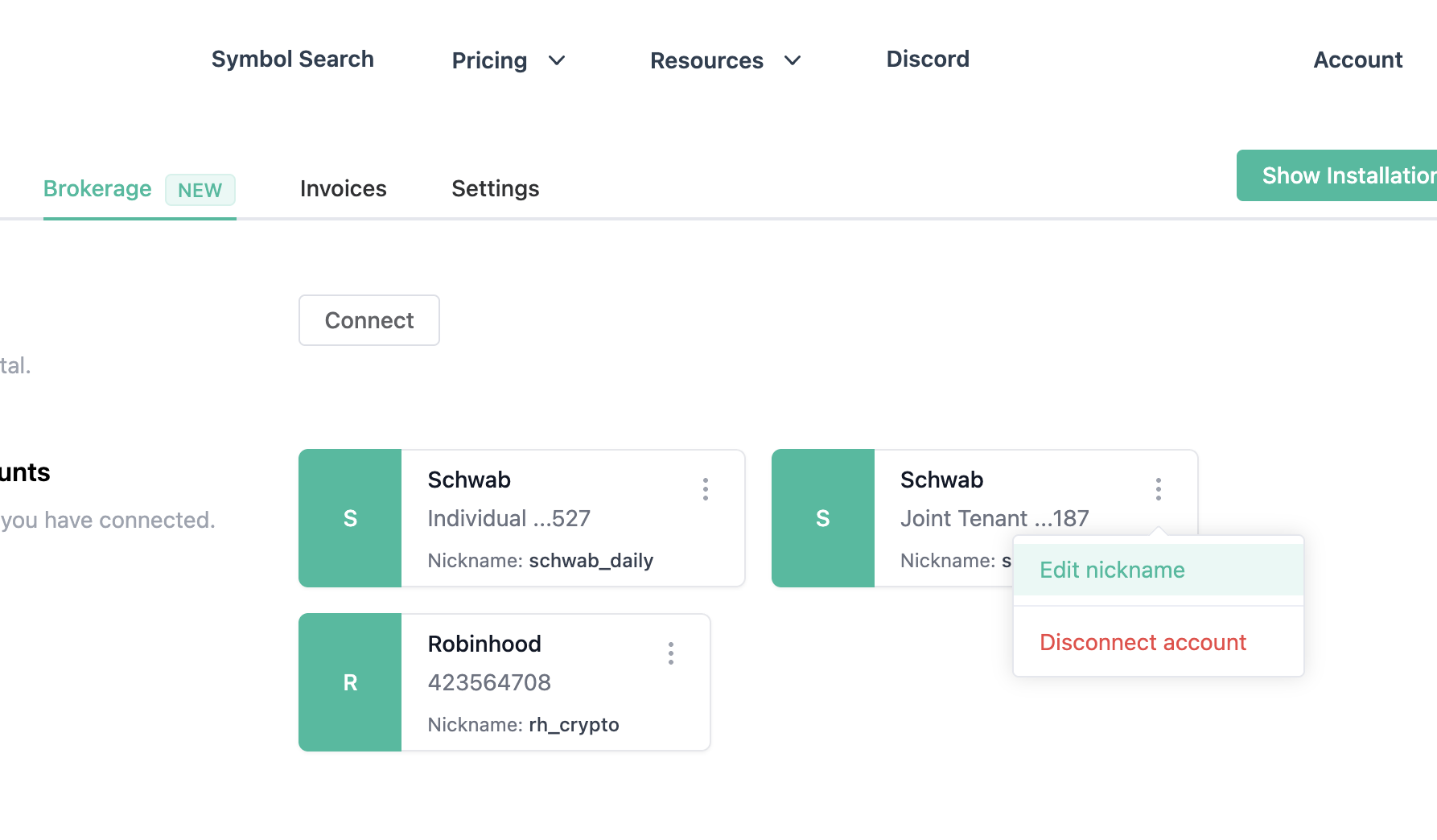The image size is (1437, 840).
Task: Open options menu for Robinhood account
Action: click(x=671, y=653)
